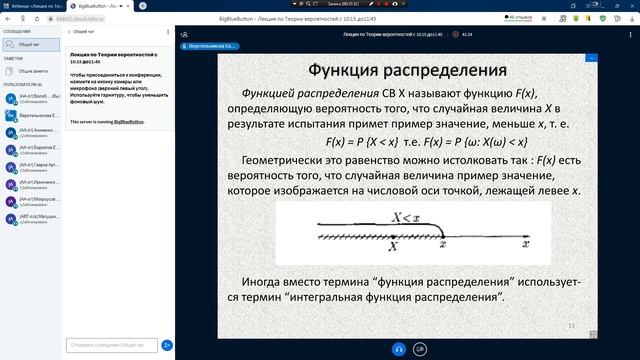Open chat options three-dot menu
Screen dimensions: 640x360
[x=168, y=31]
